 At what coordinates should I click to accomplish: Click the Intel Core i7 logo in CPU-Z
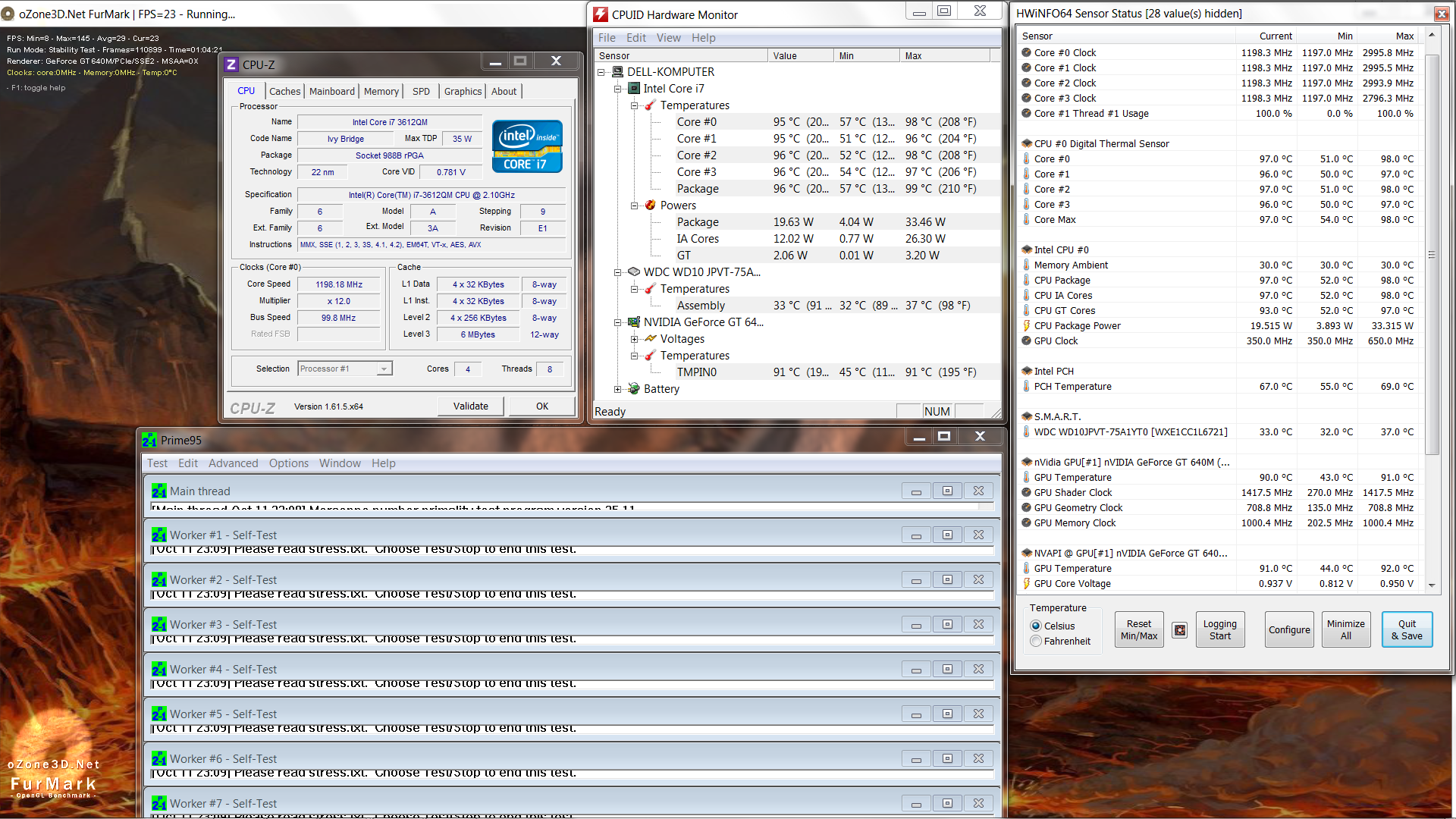pyautogui.click(x=527, y=146)
